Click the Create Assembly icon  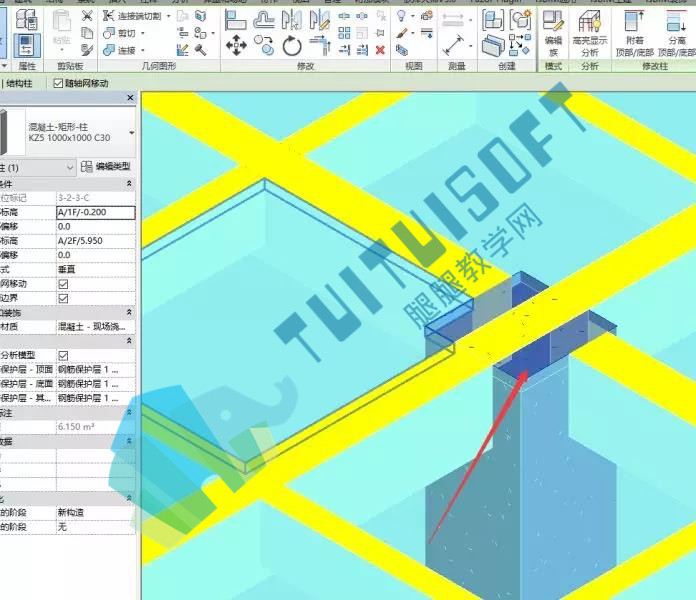pos(493,20)
